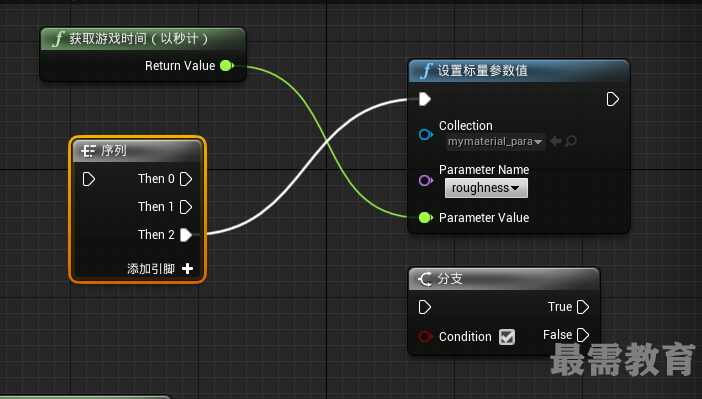Select the 序列 node title bar
702x399 pixels.
point(137,151)
